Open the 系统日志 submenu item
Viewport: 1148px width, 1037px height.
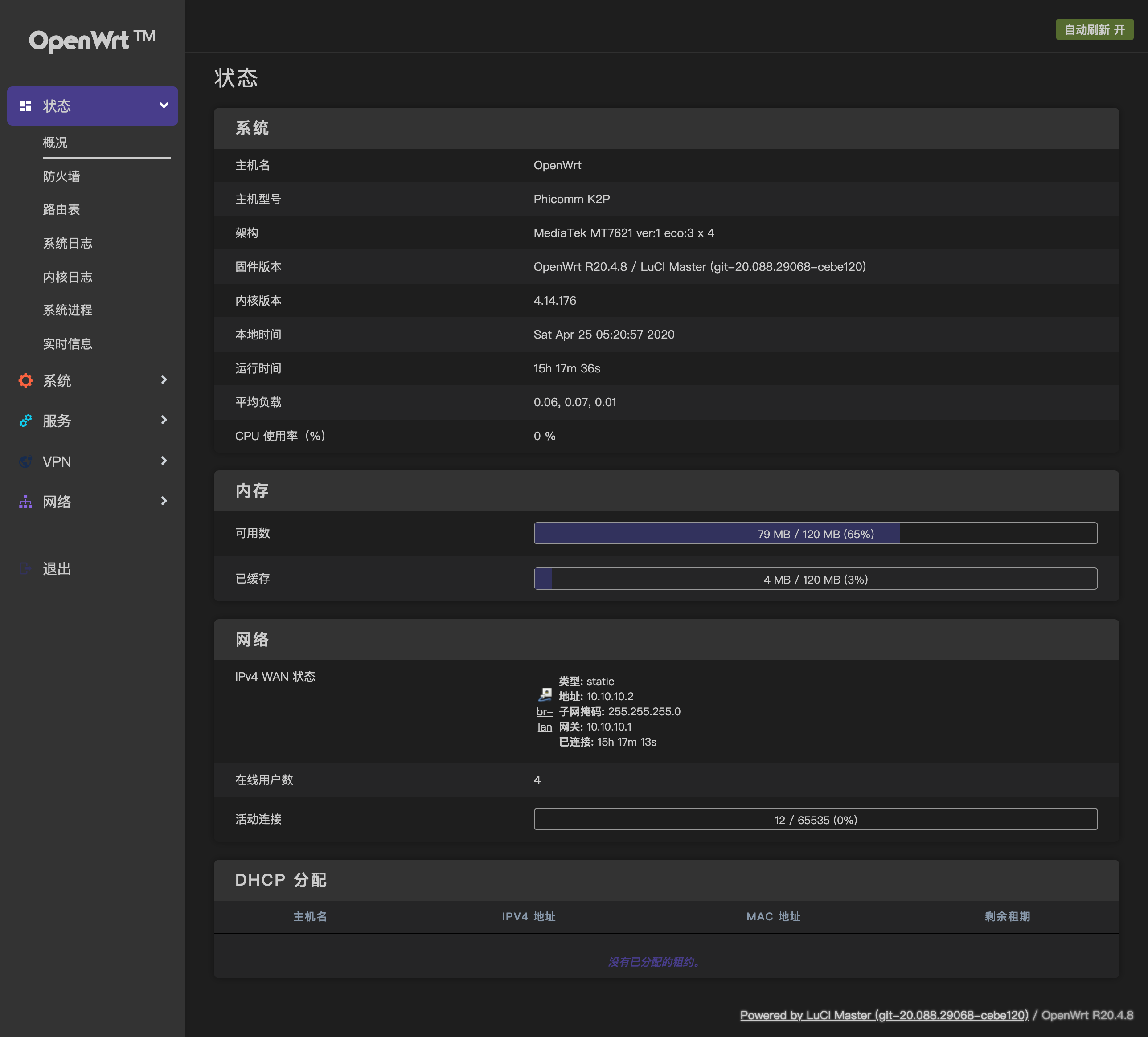click(x=68, y=243)
